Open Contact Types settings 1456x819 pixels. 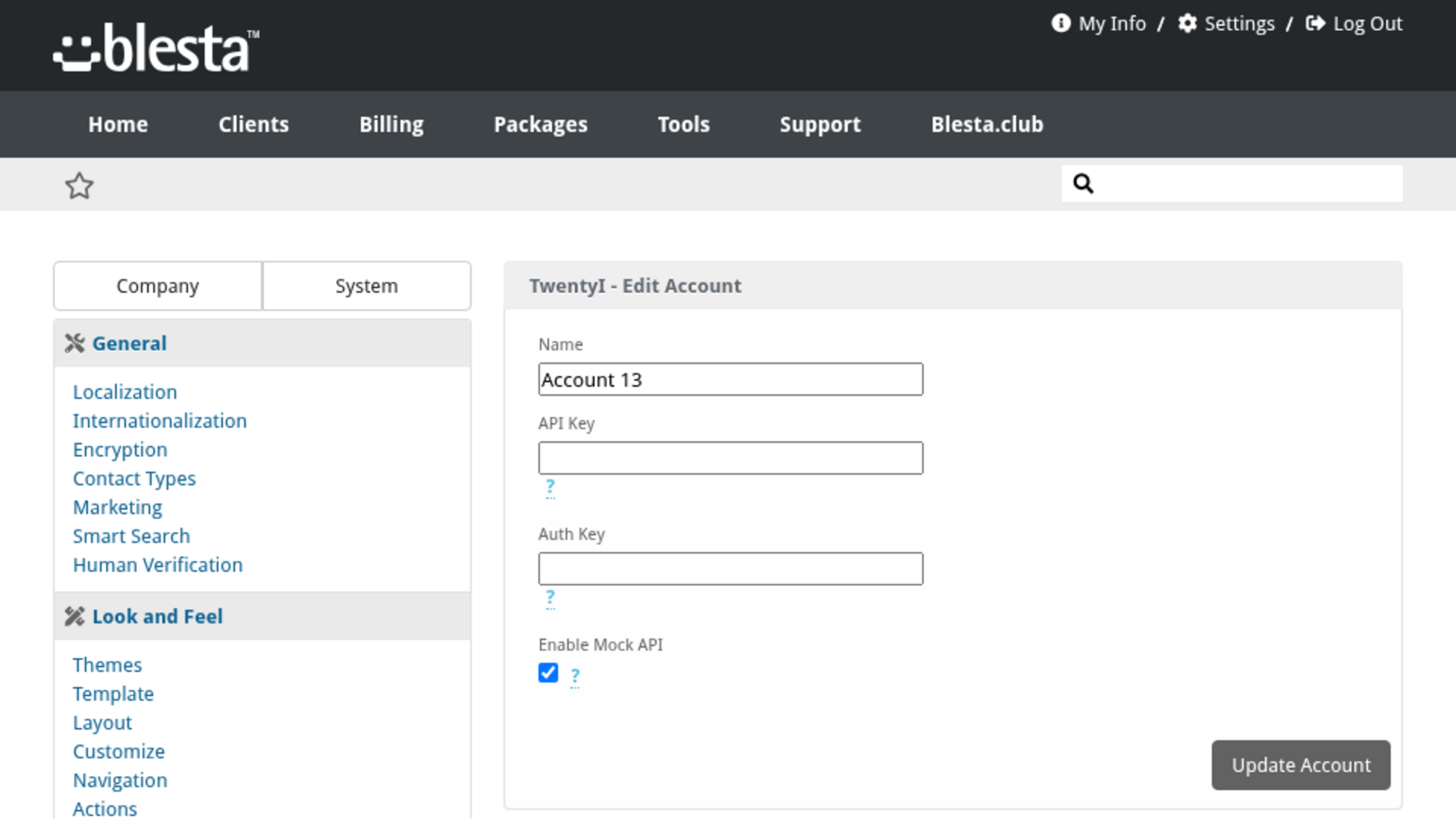[134, 479]
